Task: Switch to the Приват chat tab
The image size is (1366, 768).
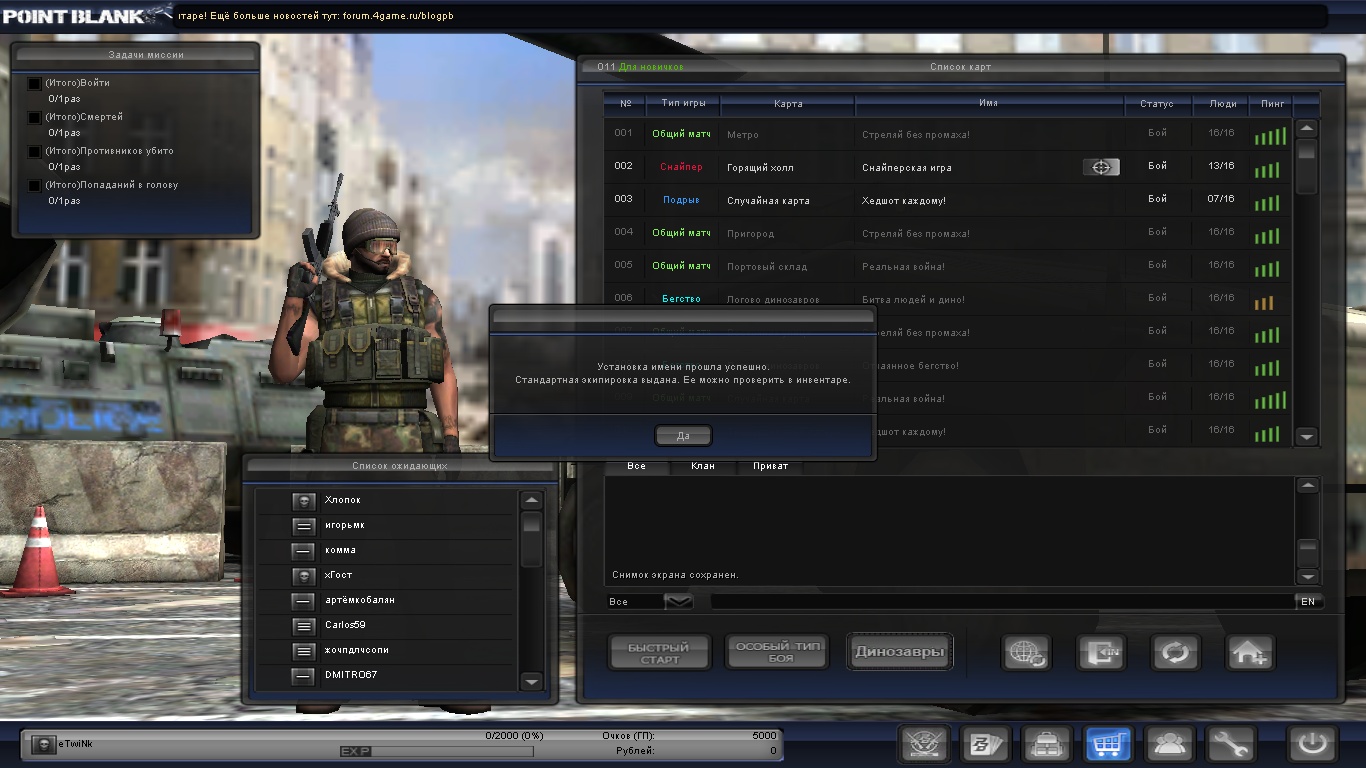Action: coord(770,466)
